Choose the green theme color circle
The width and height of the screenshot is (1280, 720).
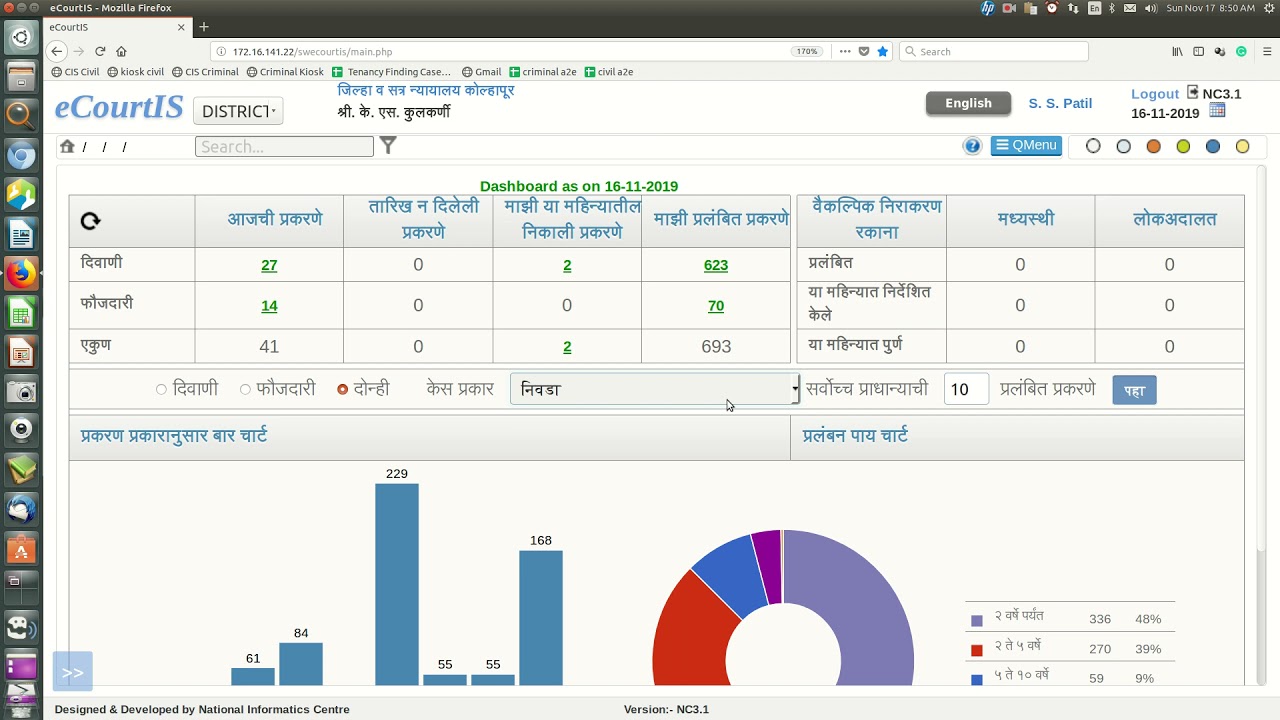pyautogui.click(x=1183, y=146)
